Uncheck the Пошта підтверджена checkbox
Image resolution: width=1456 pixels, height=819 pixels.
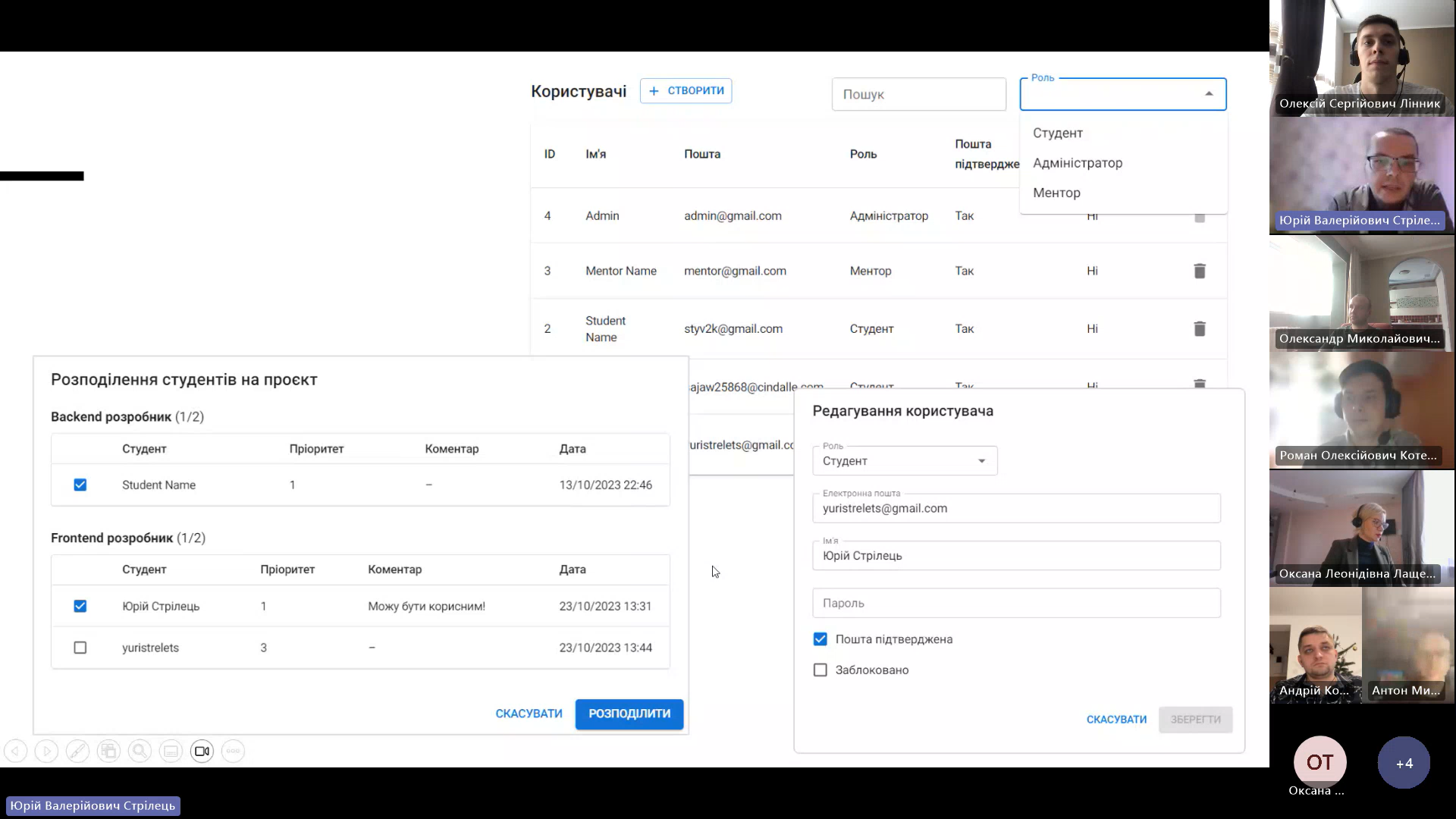point(820,639)
